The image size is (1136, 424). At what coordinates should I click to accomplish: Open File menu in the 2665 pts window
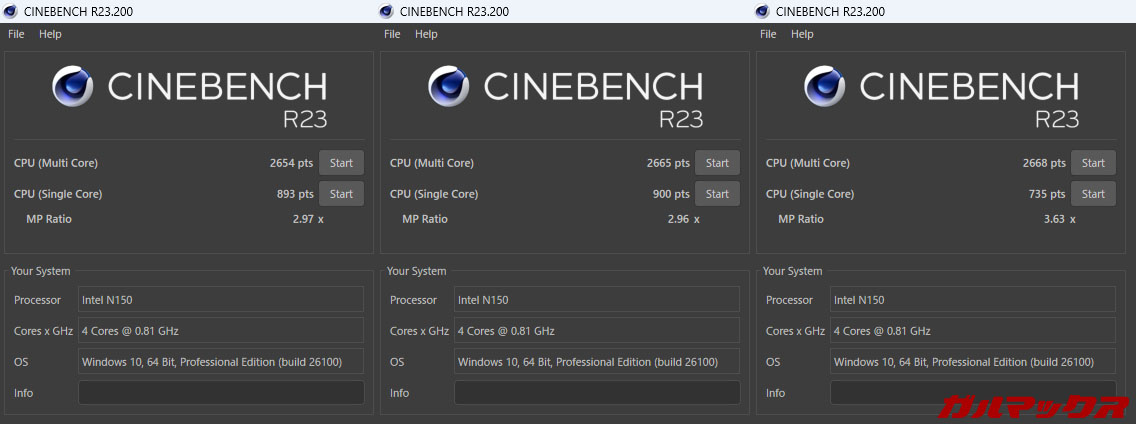point(392,34)
